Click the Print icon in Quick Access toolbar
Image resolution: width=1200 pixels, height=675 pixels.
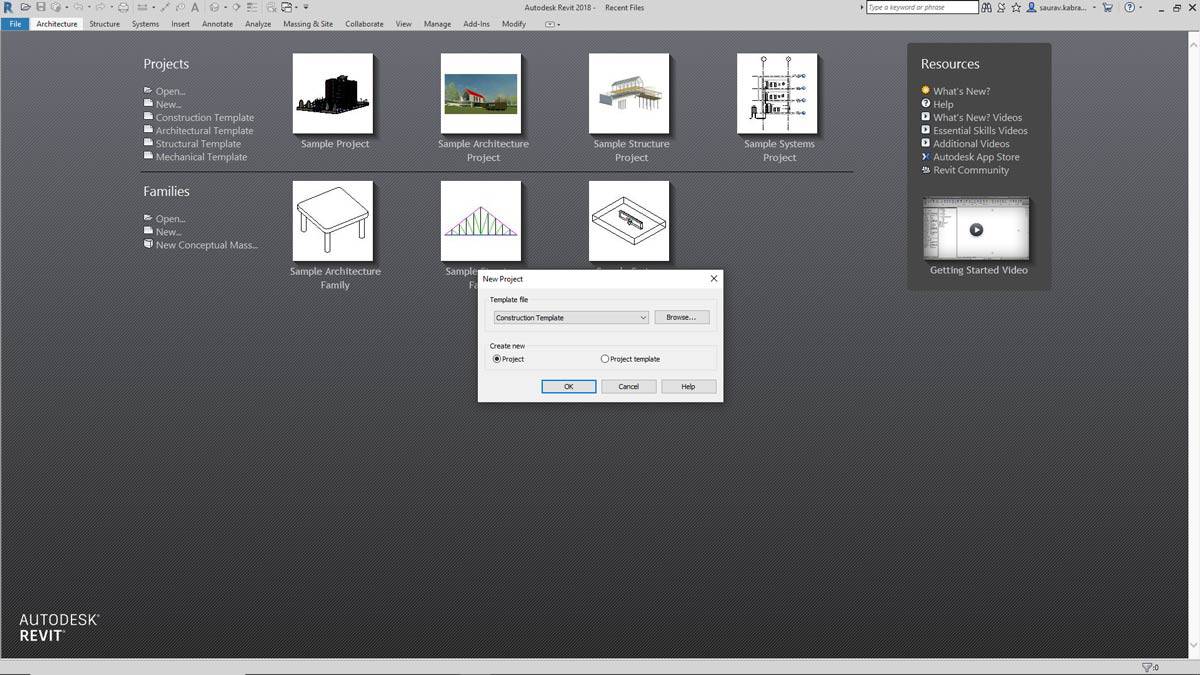pos(123,7)
